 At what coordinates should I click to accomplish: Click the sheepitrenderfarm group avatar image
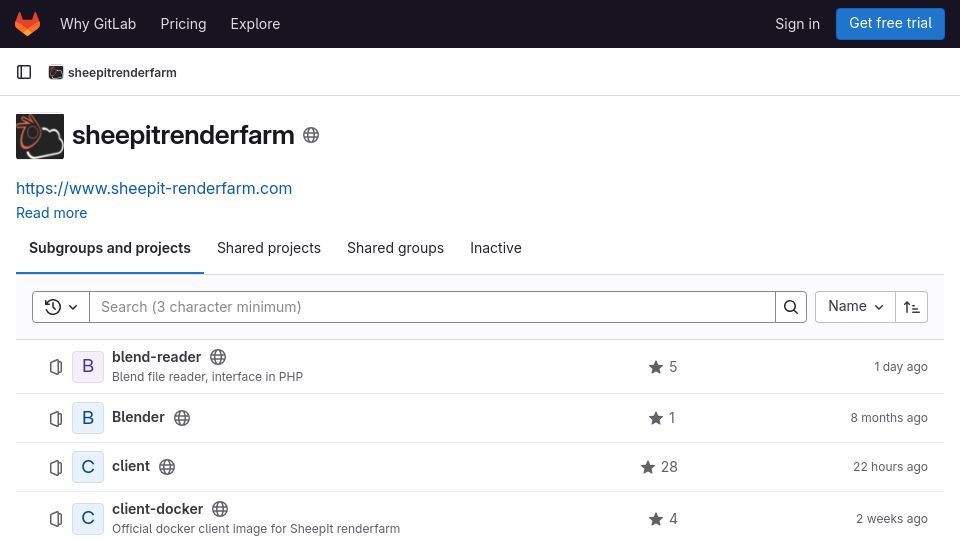click(x=40, y=137)
